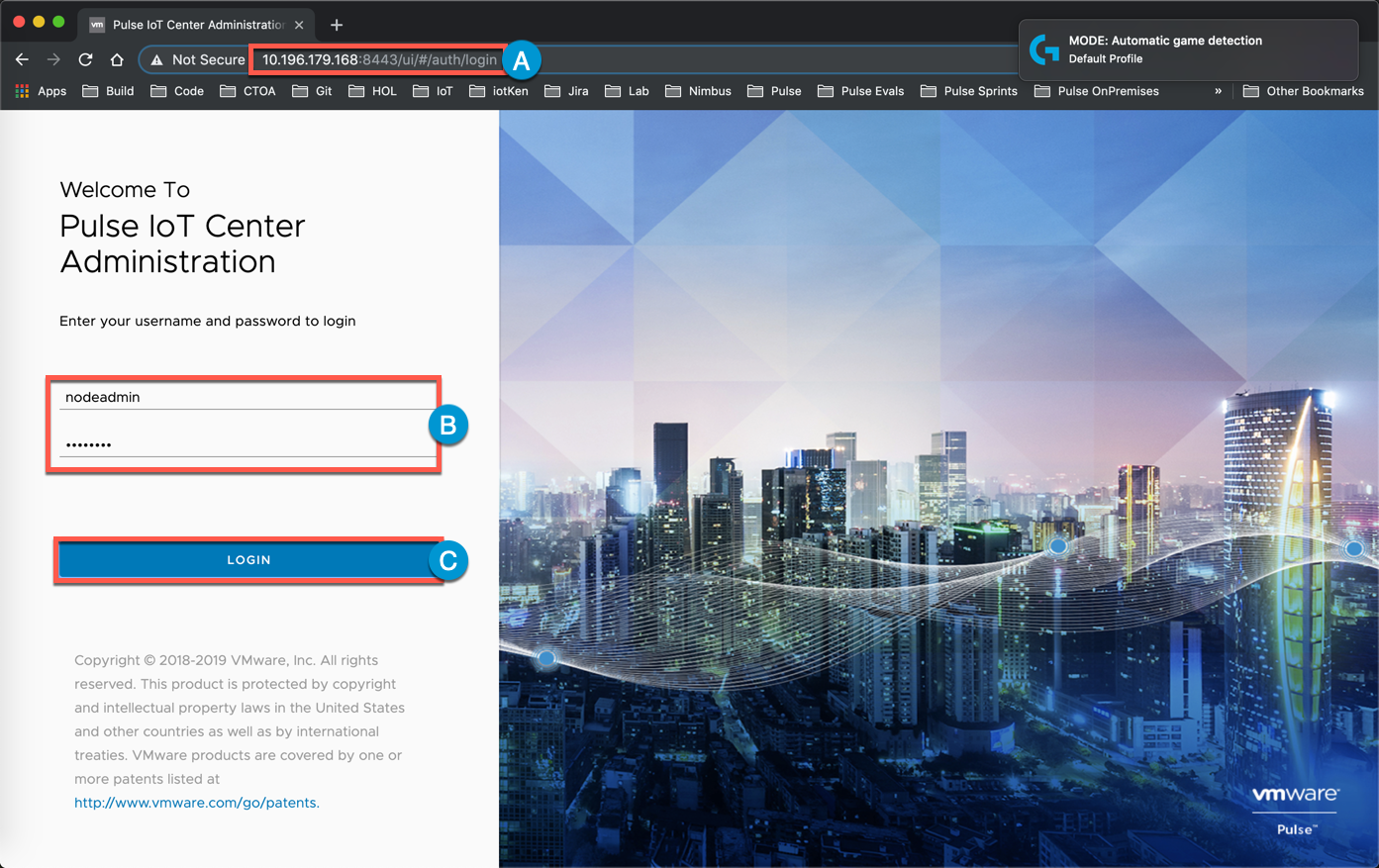Image resolution: width=1379 pixels, height=868 pixels.
Task: Open the Pulse bookmarks folder
Action: pyautogui.click(x=774, y=91)
